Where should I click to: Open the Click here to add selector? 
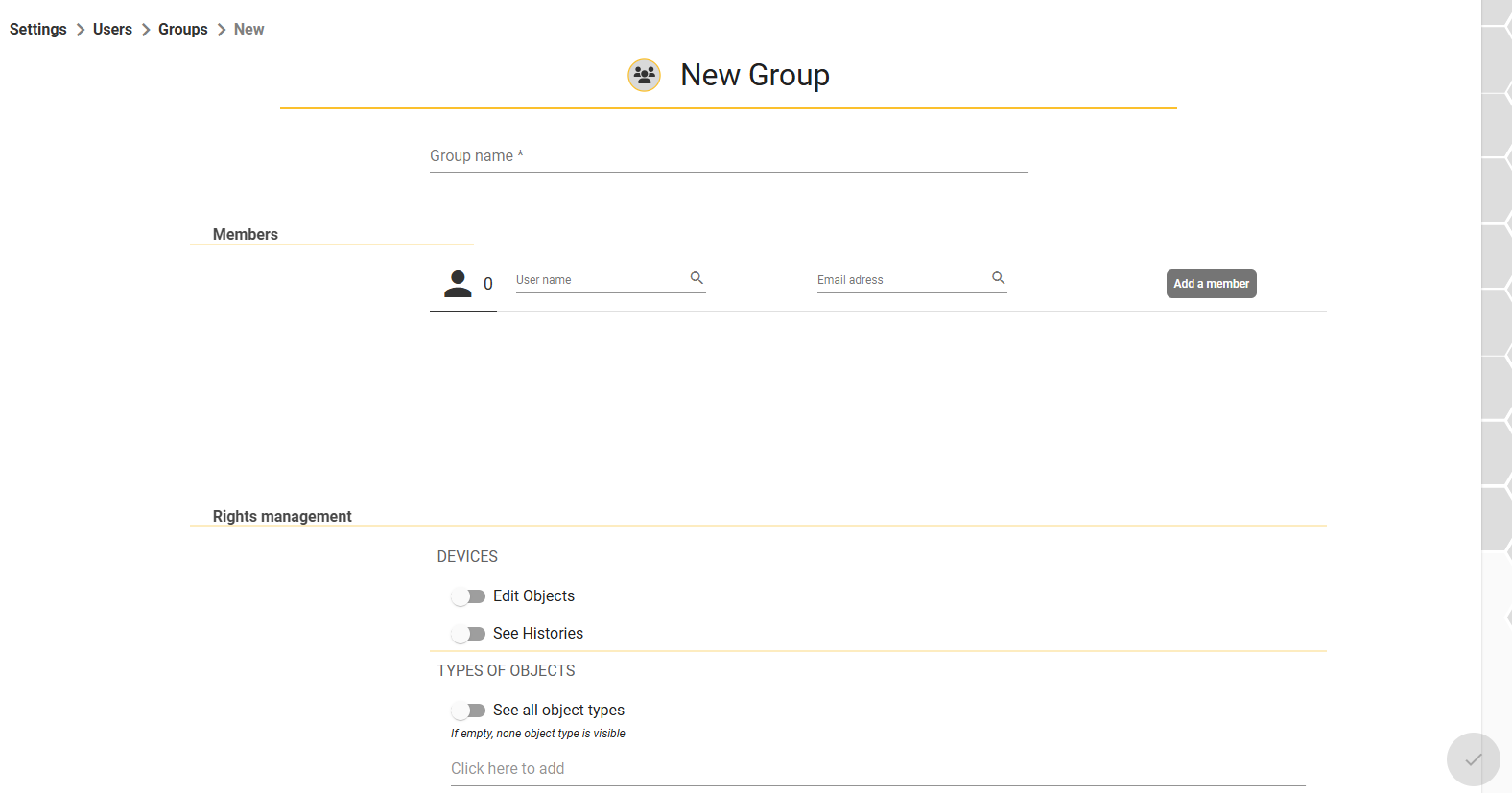coord(878,769)
